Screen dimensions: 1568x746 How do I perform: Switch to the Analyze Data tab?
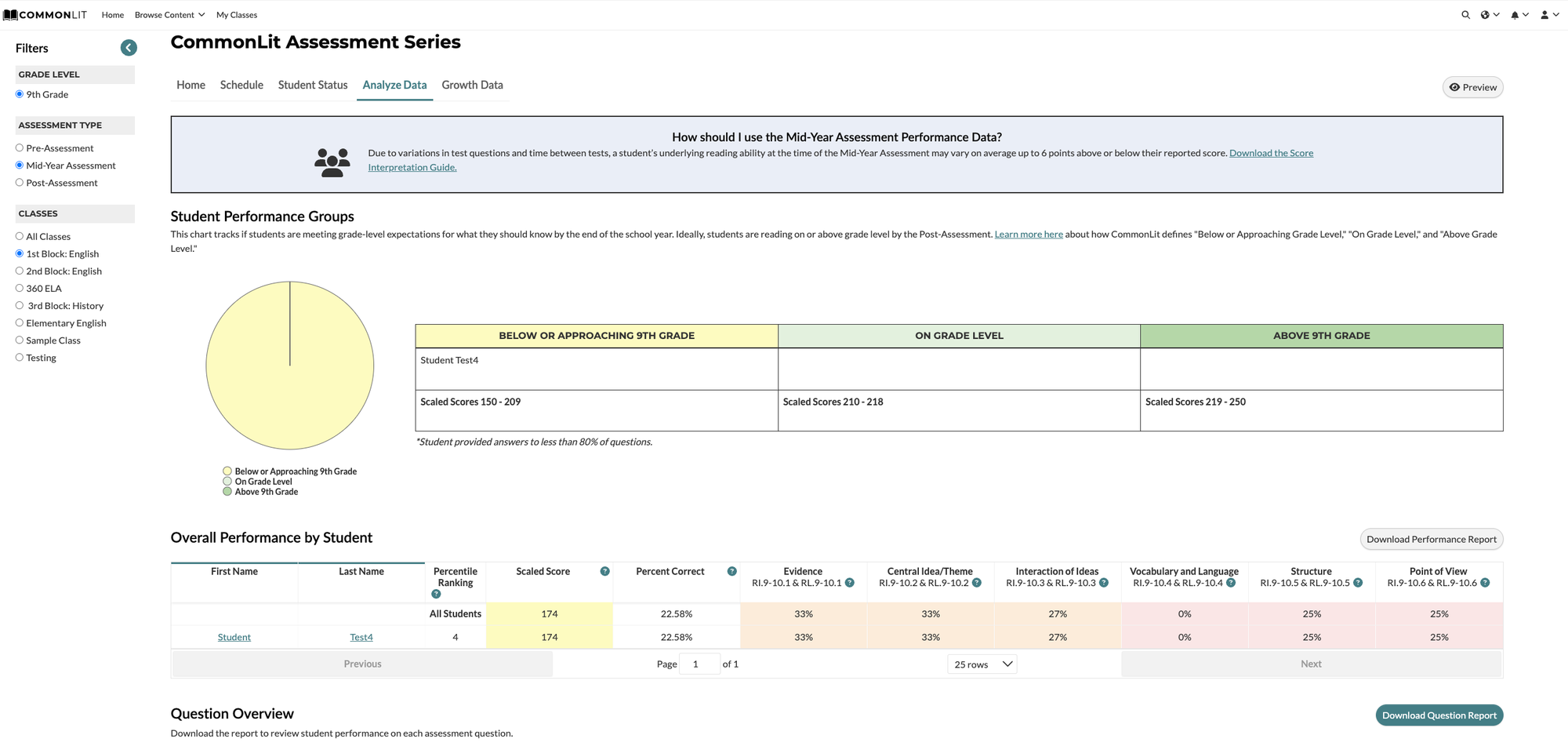394,85
